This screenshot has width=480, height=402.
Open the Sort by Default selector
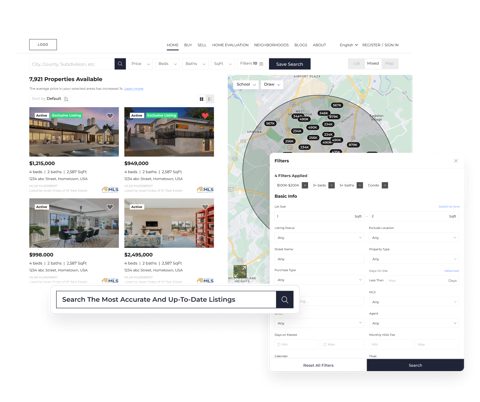[x=50, y=99]
